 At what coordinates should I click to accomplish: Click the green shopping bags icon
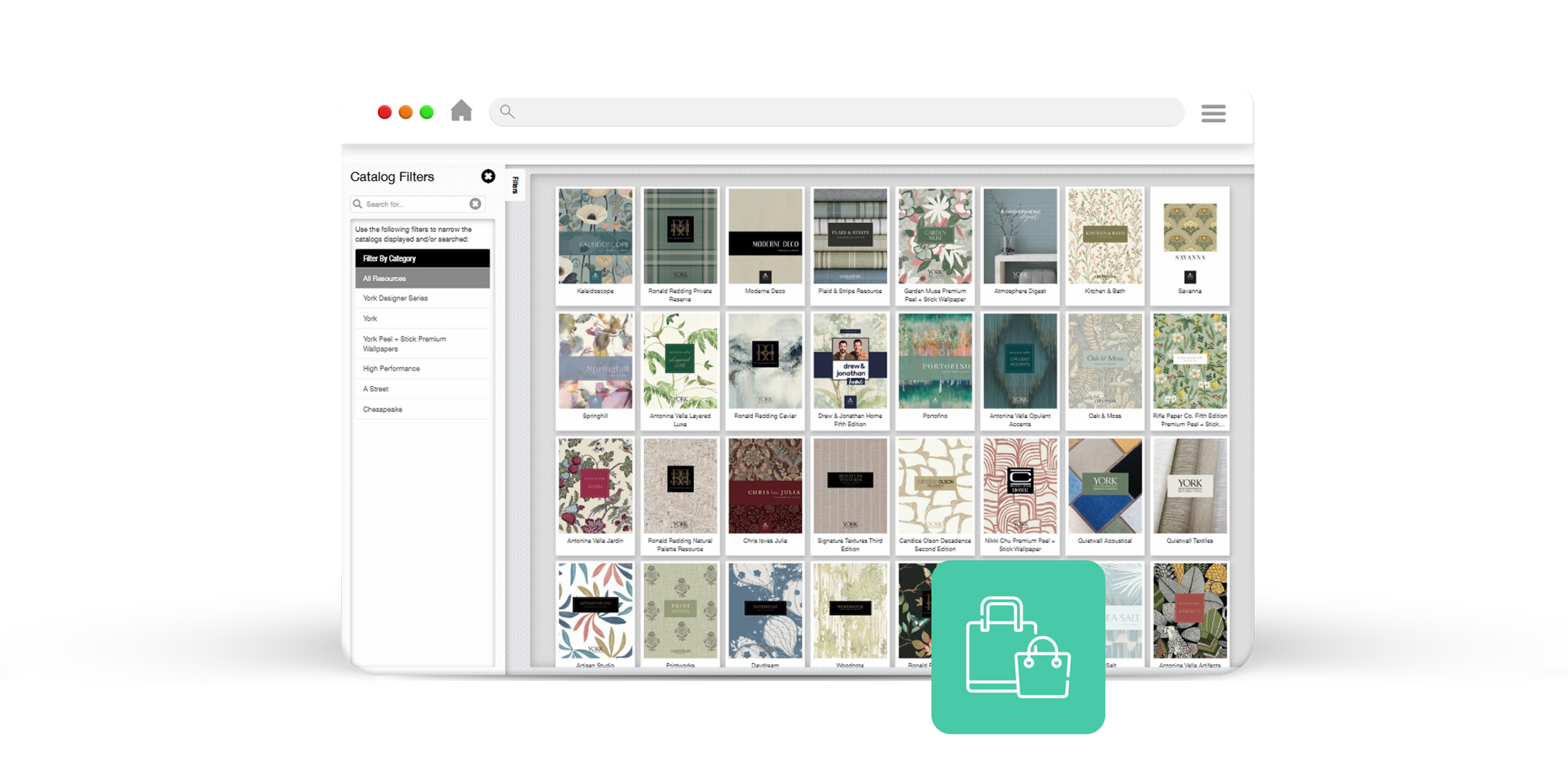[1018, 647]
